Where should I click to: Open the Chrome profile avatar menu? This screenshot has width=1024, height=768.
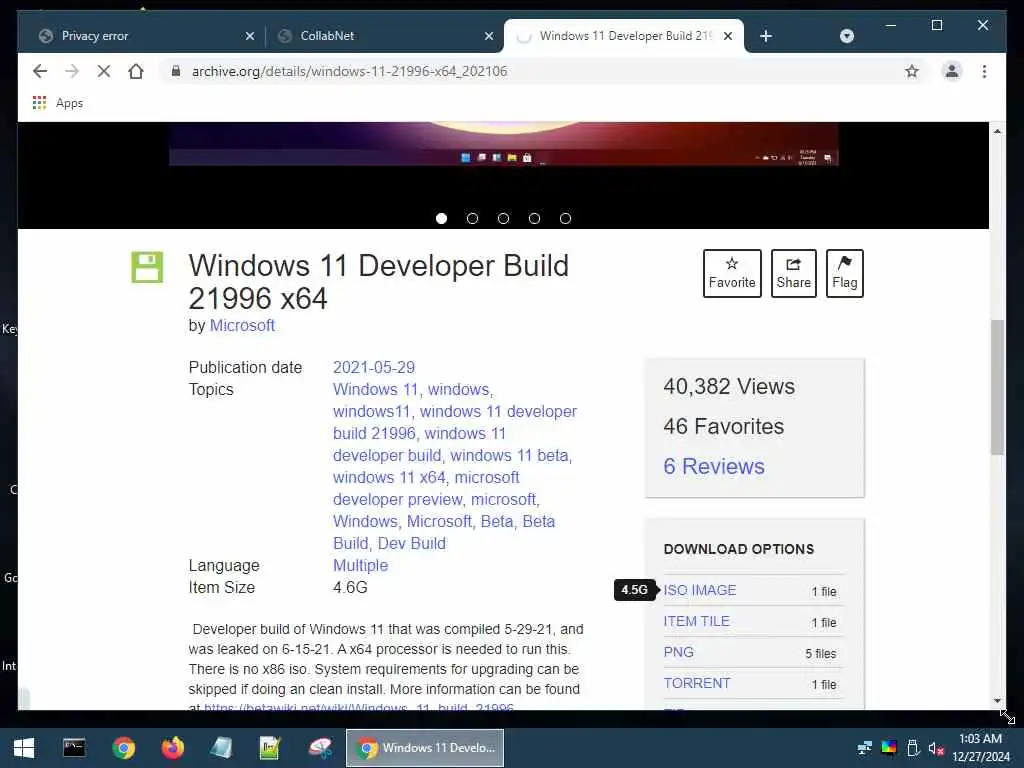point(952,71)
